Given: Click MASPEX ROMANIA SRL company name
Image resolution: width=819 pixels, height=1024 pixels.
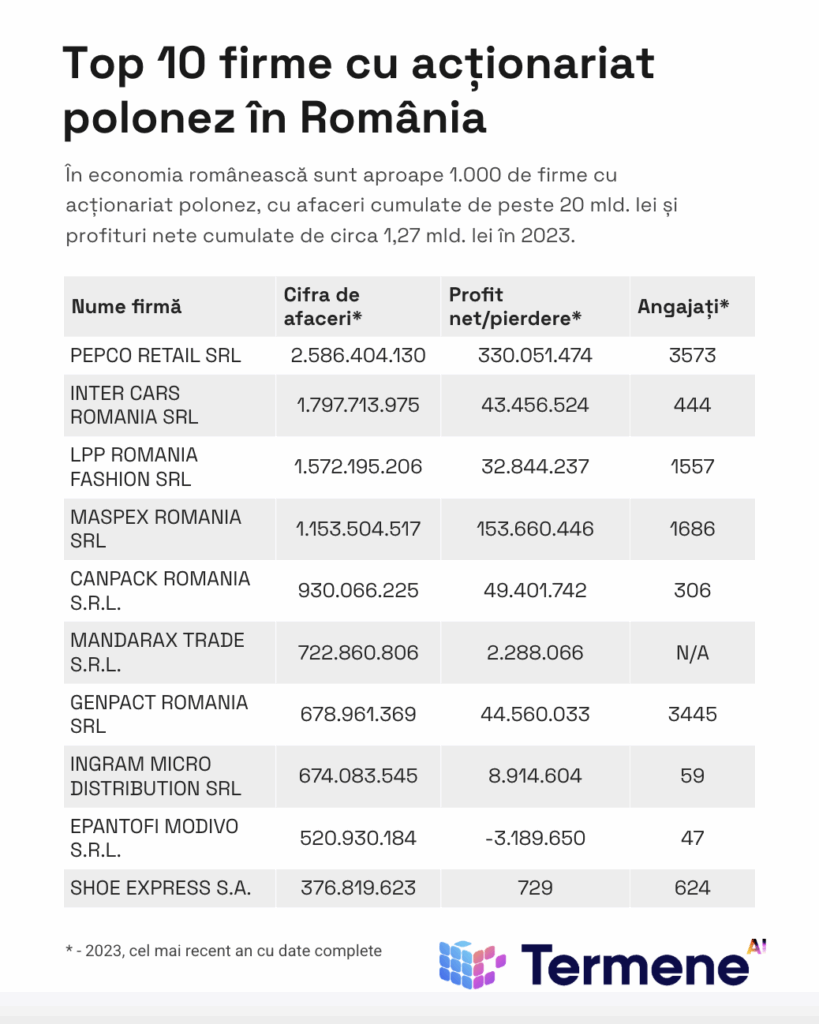Looking at the screenshot, I should pos(155,529).
